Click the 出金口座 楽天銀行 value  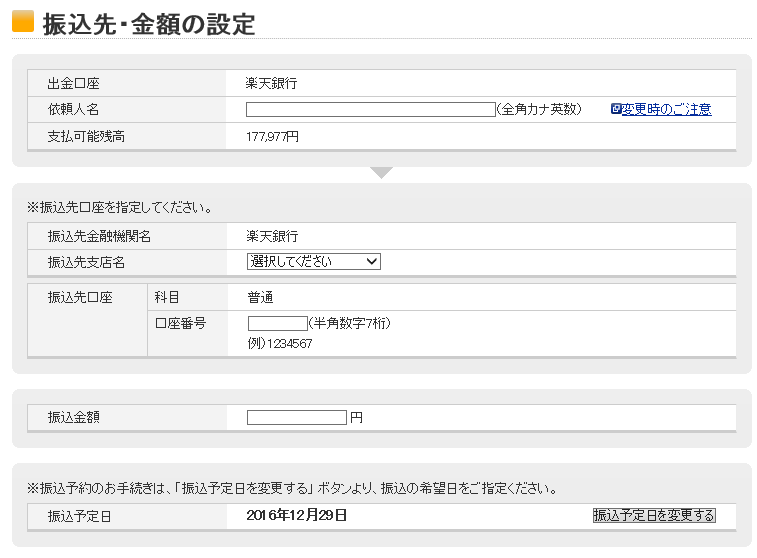click(x=271, y=83)
